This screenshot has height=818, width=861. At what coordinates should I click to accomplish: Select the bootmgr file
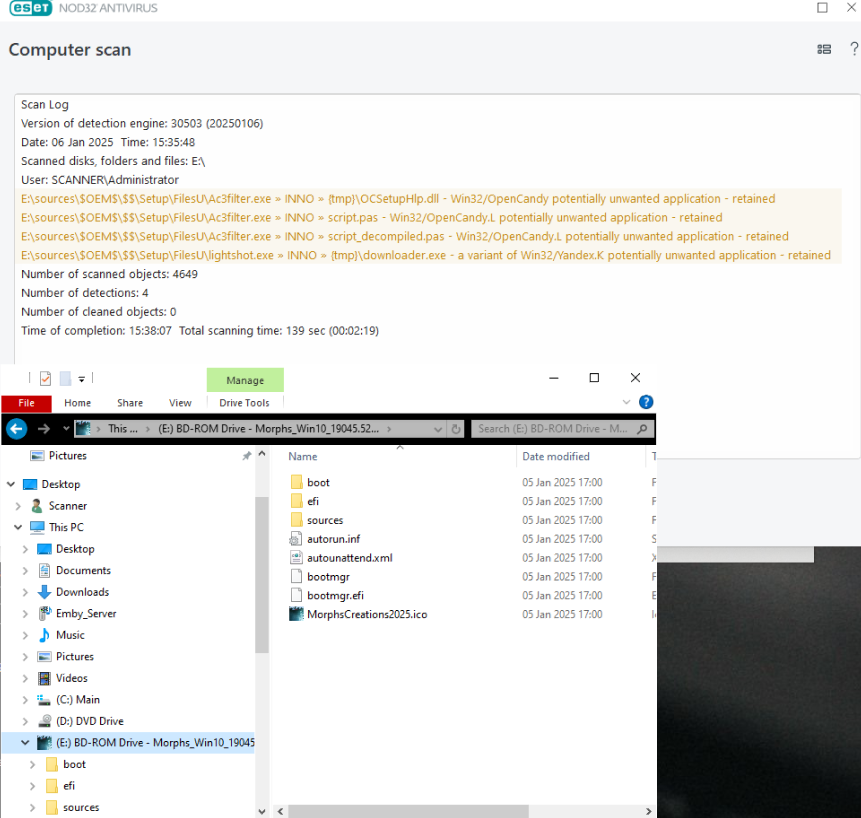328,577
